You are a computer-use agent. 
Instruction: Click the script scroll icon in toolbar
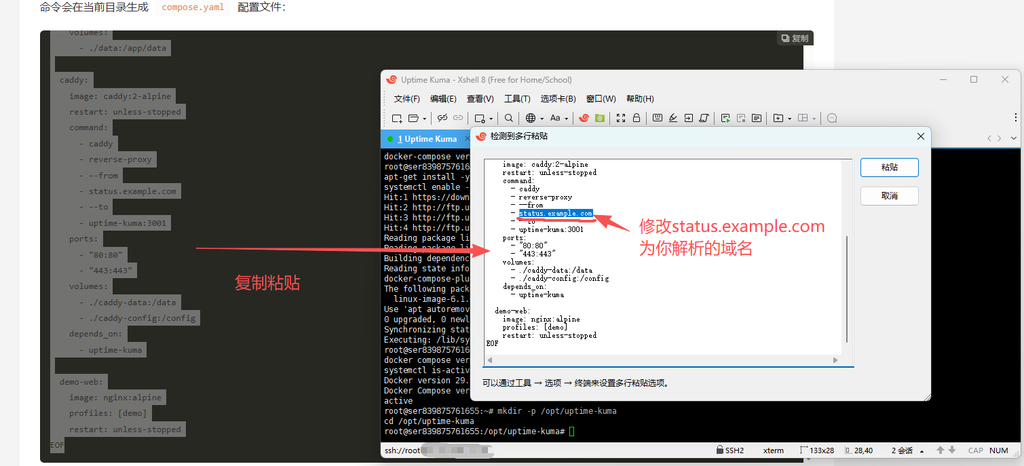coord(704,118)
